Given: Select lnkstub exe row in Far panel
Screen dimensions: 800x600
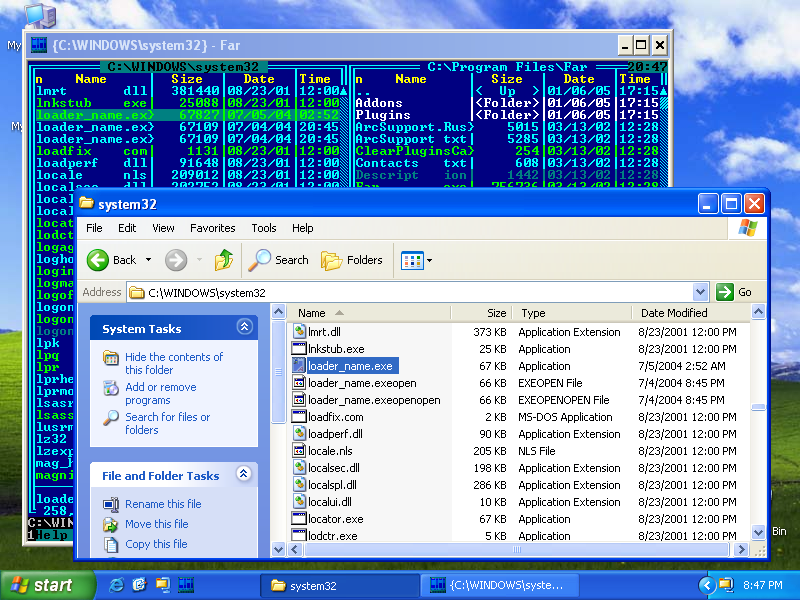Looking at the screenshot, I should [x=188, y=103].
